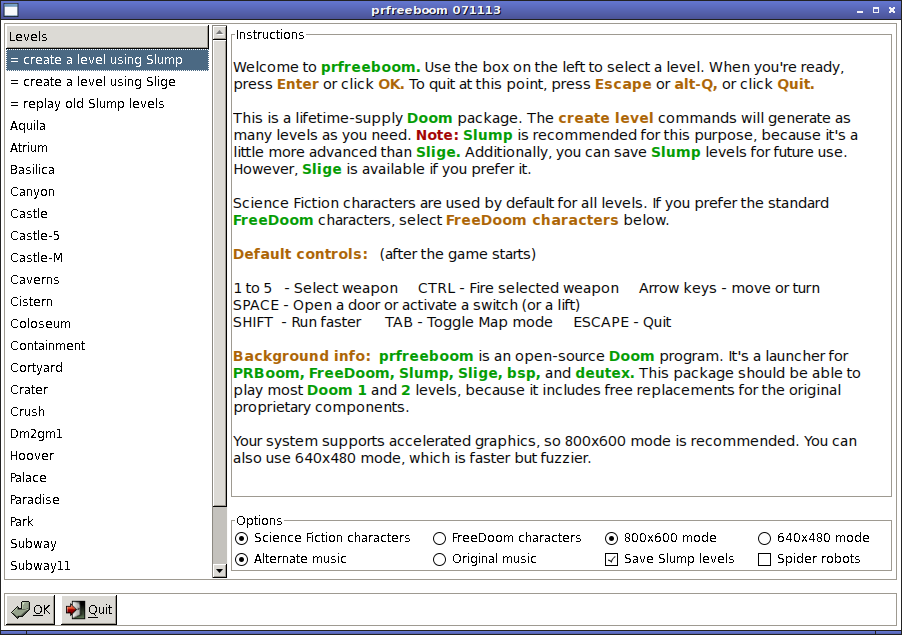Select the Aquila level

[108, 125]
